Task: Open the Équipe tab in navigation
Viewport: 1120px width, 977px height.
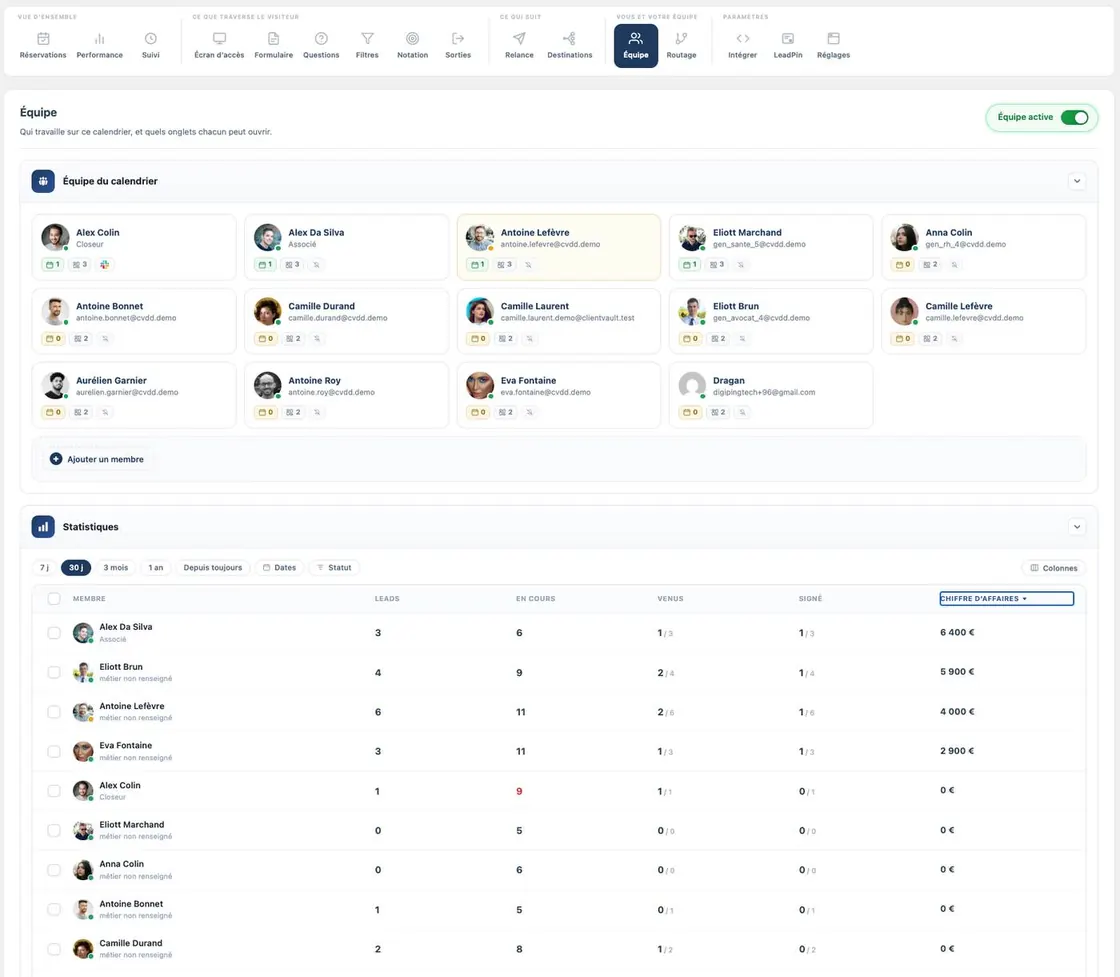Action: point(636,46)
